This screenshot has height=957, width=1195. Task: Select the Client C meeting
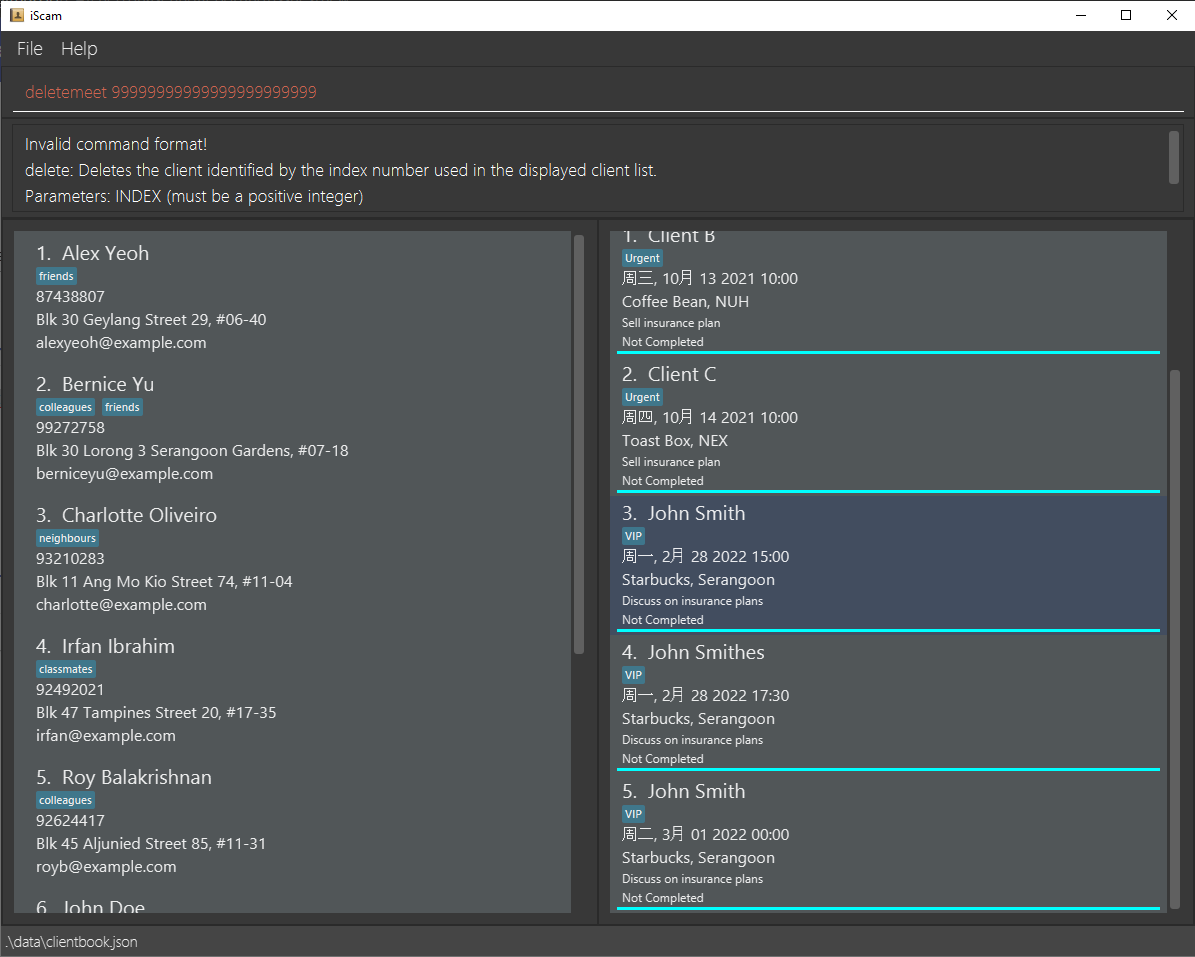point(889,424)
